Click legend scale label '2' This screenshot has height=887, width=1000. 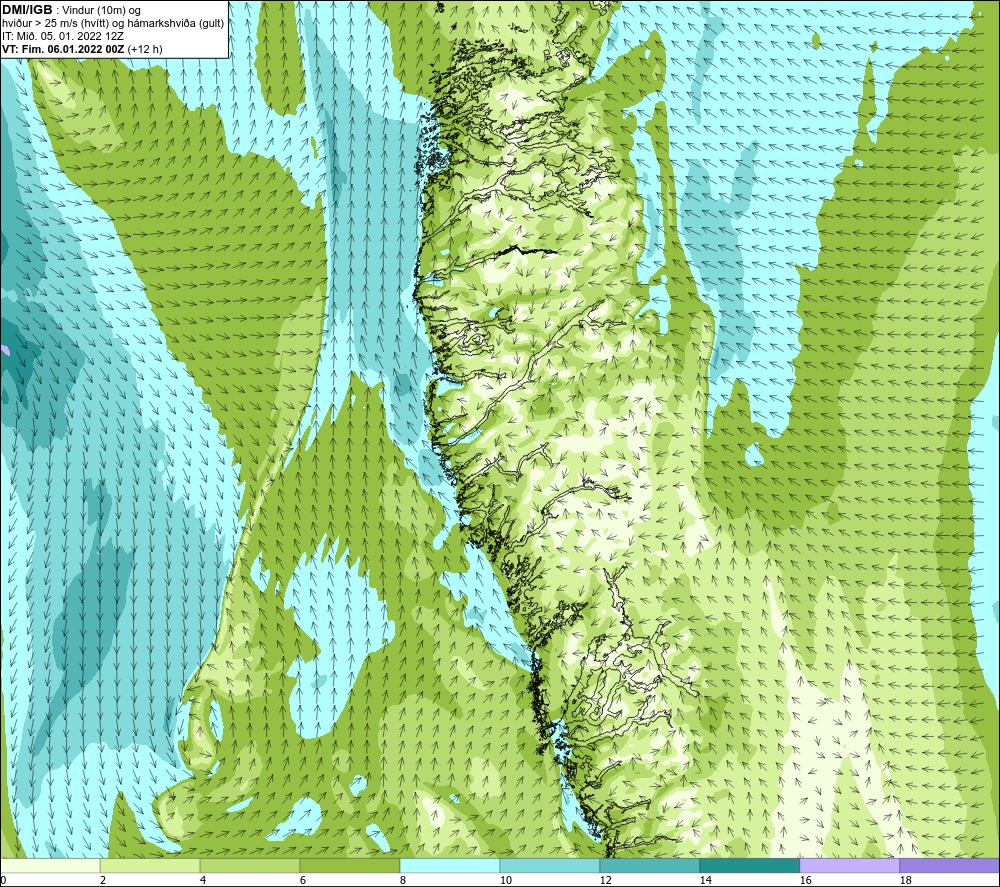pos(103,881)
